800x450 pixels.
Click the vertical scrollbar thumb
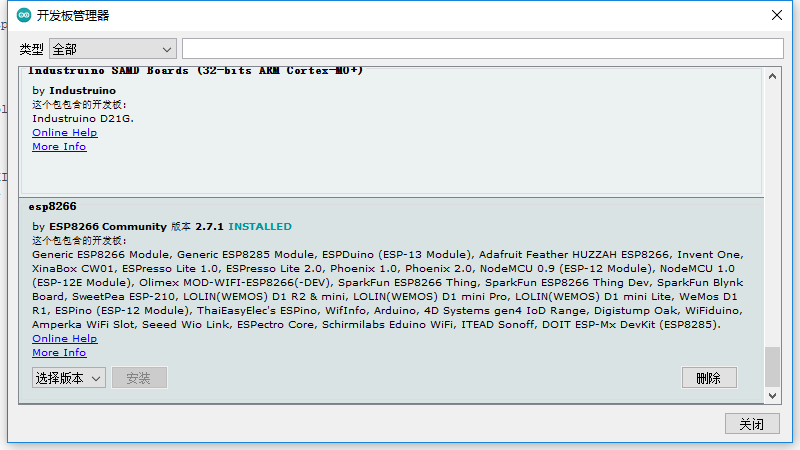772,367
